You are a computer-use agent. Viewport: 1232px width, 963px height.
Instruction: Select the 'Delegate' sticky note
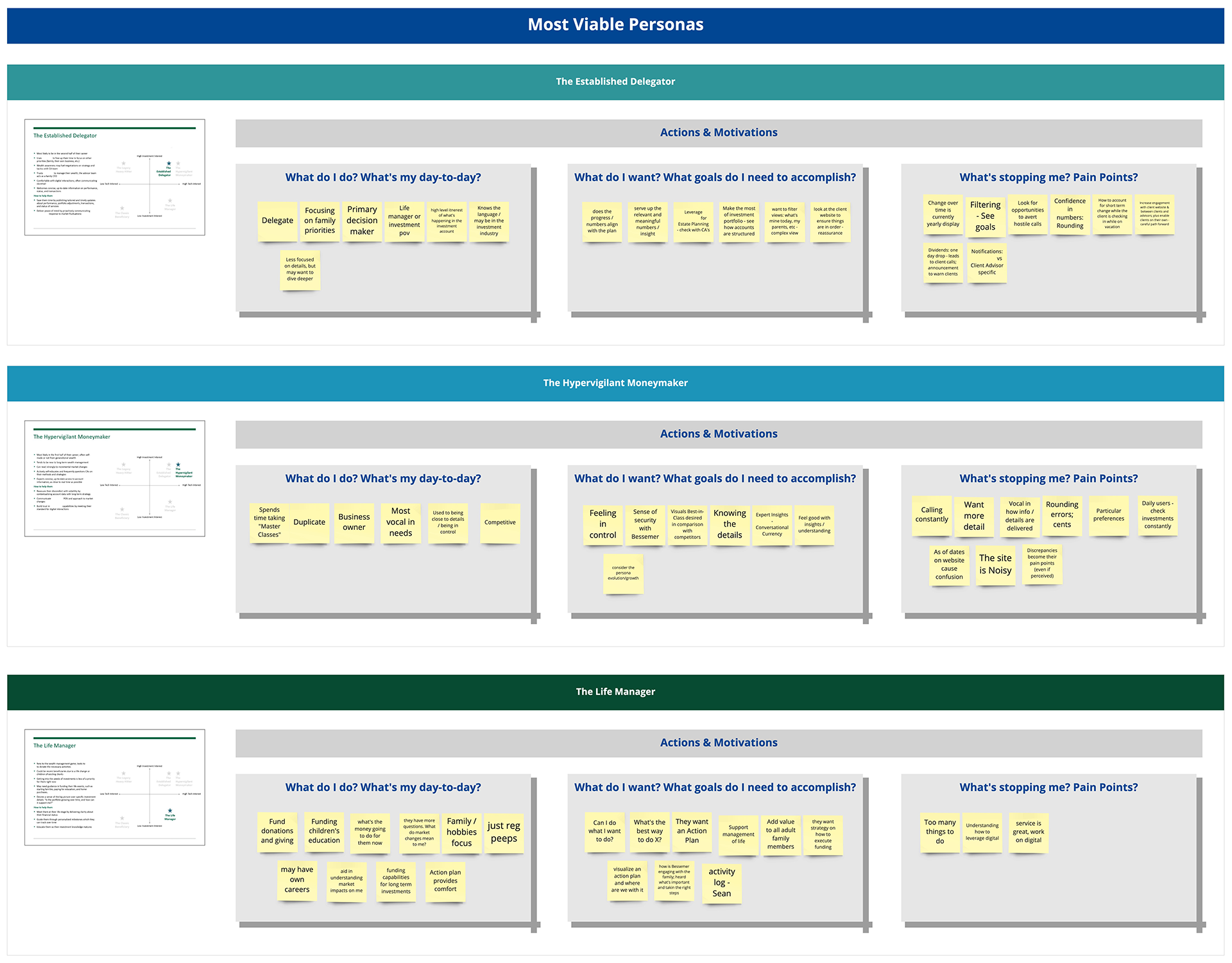tap(278, 221)
